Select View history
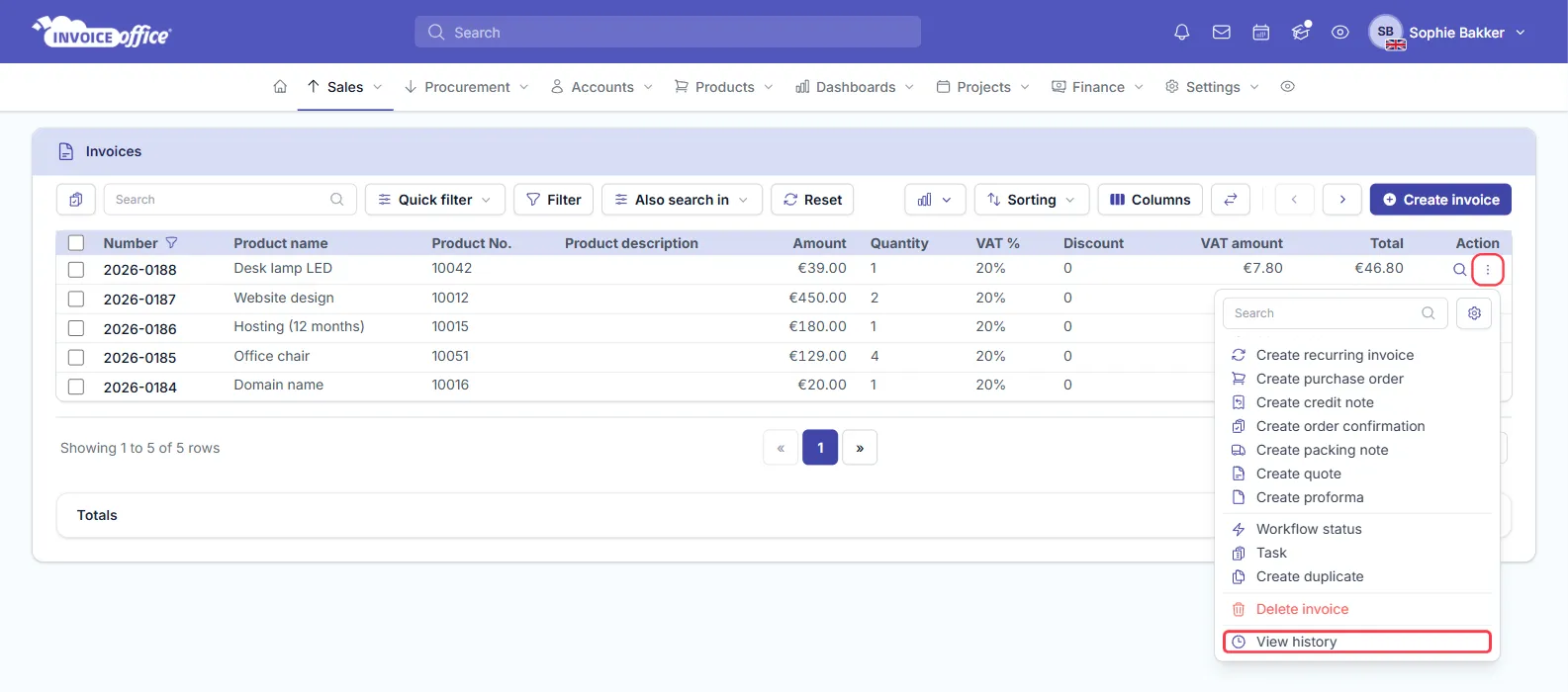 [1357, 642]
